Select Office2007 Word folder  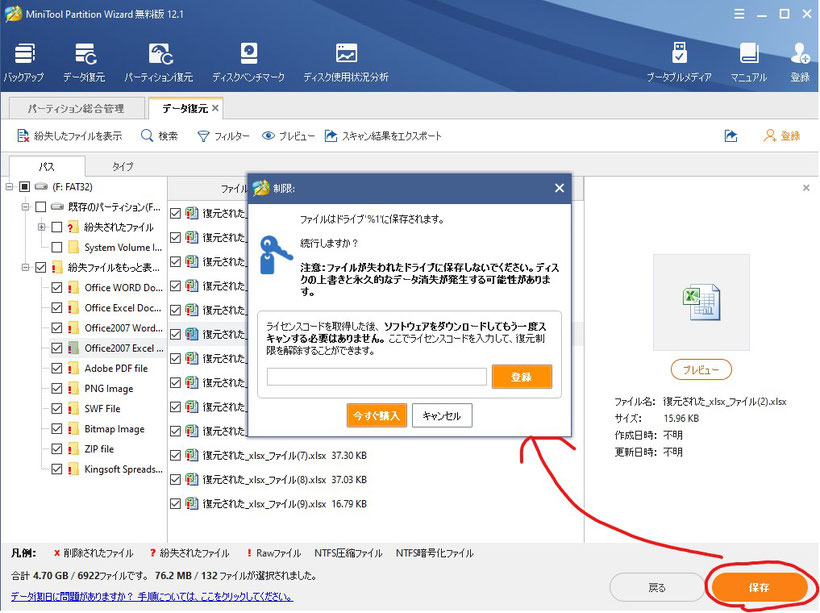tap(123, 328)
